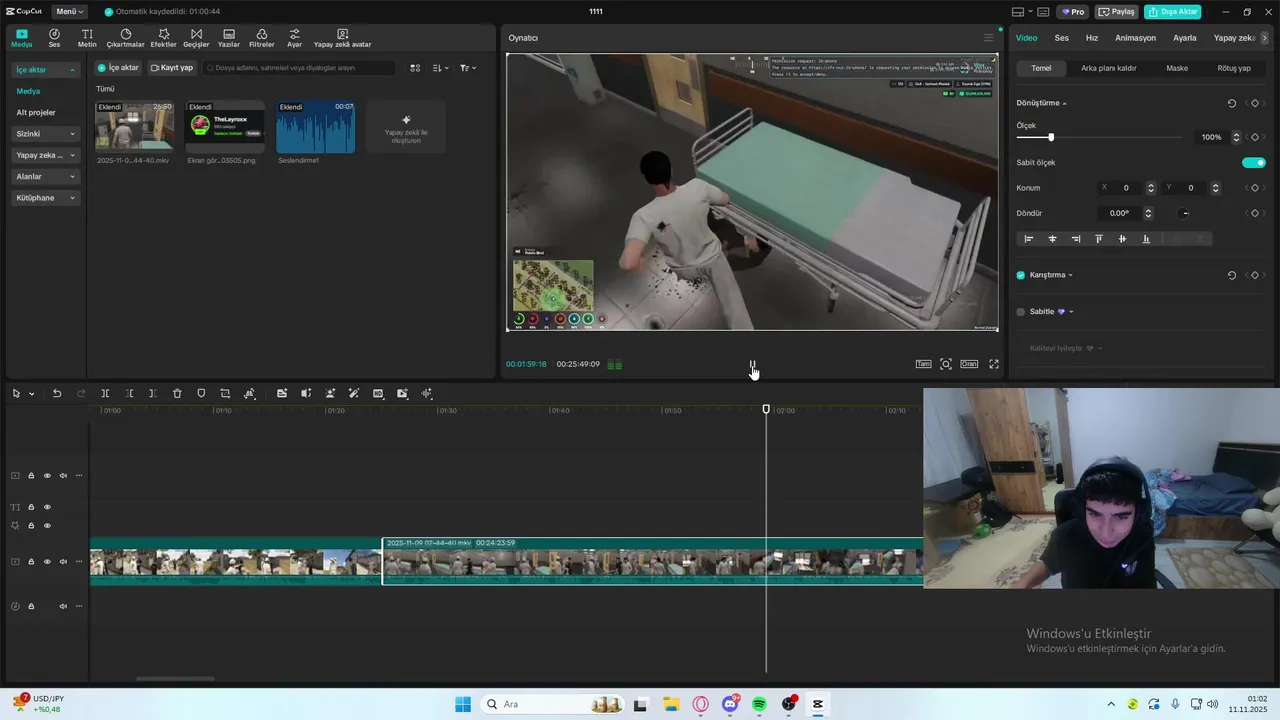The image size is (1280, 720).
Task: Open Spotify from the taskbar
Action: pos(759,704)
